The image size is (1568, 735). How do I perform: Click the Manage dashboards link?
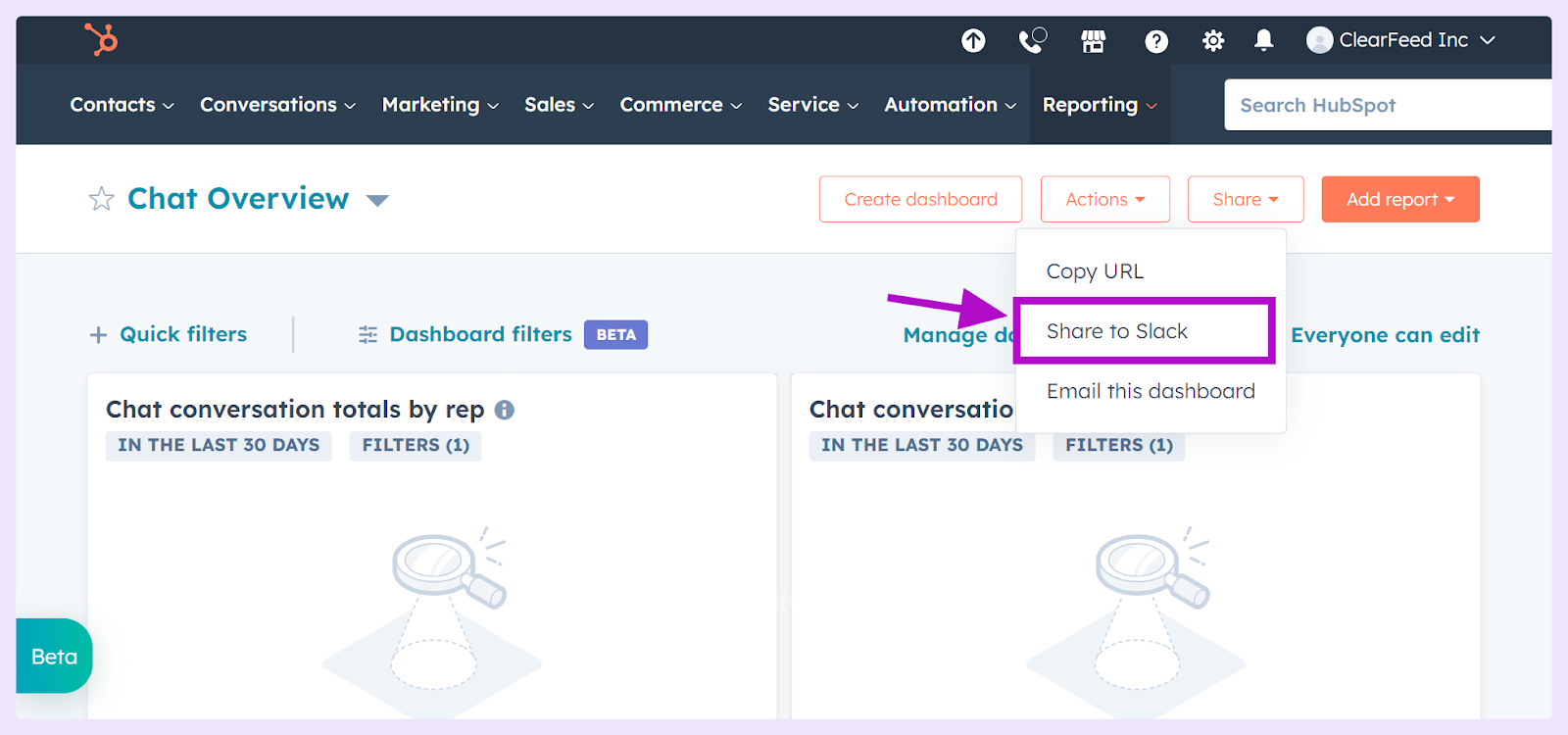pos(958,335)
